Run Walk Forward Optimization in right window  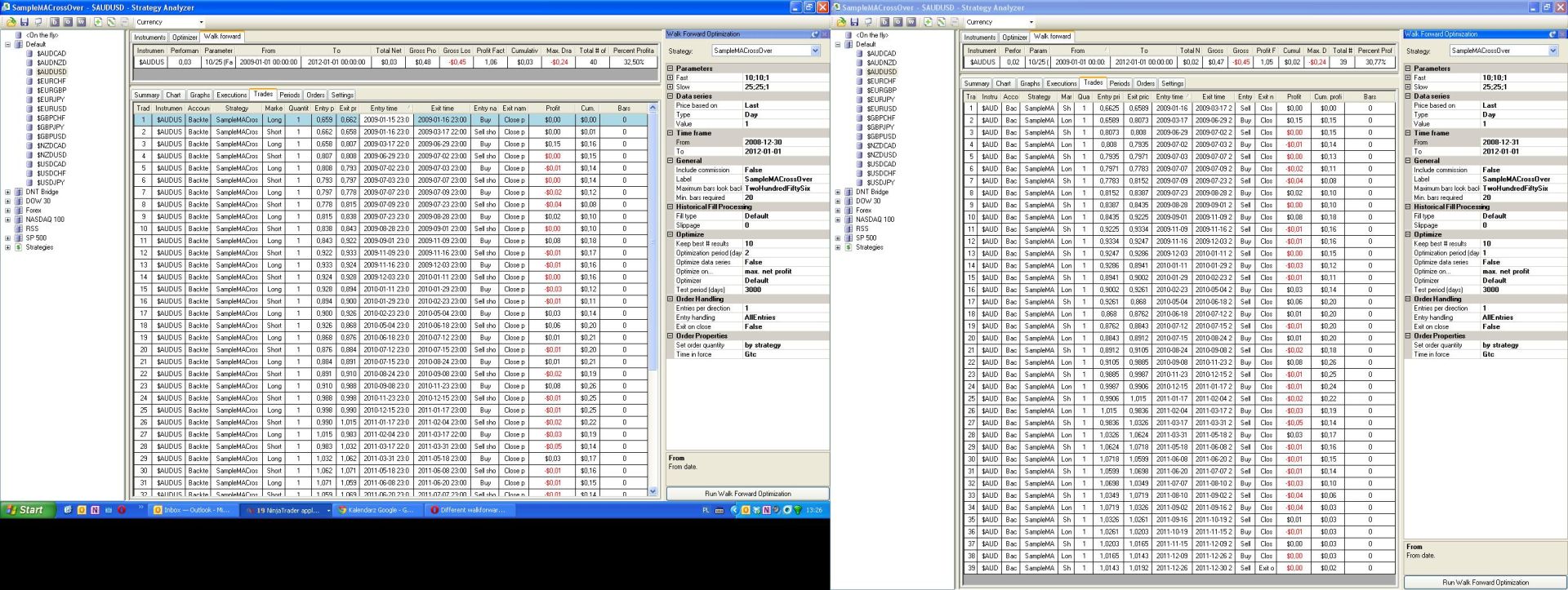point(1486,583)
